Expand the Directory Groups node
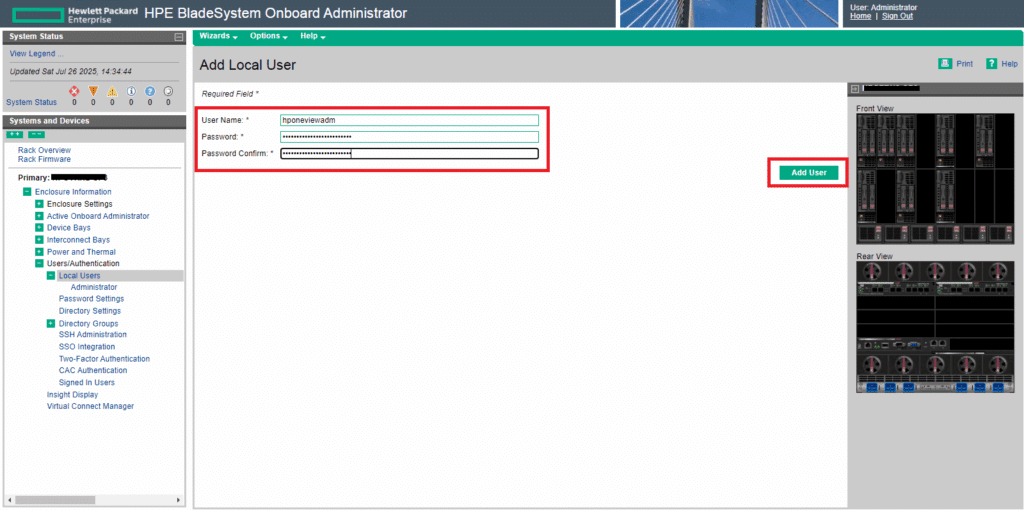 coord(51,323)
